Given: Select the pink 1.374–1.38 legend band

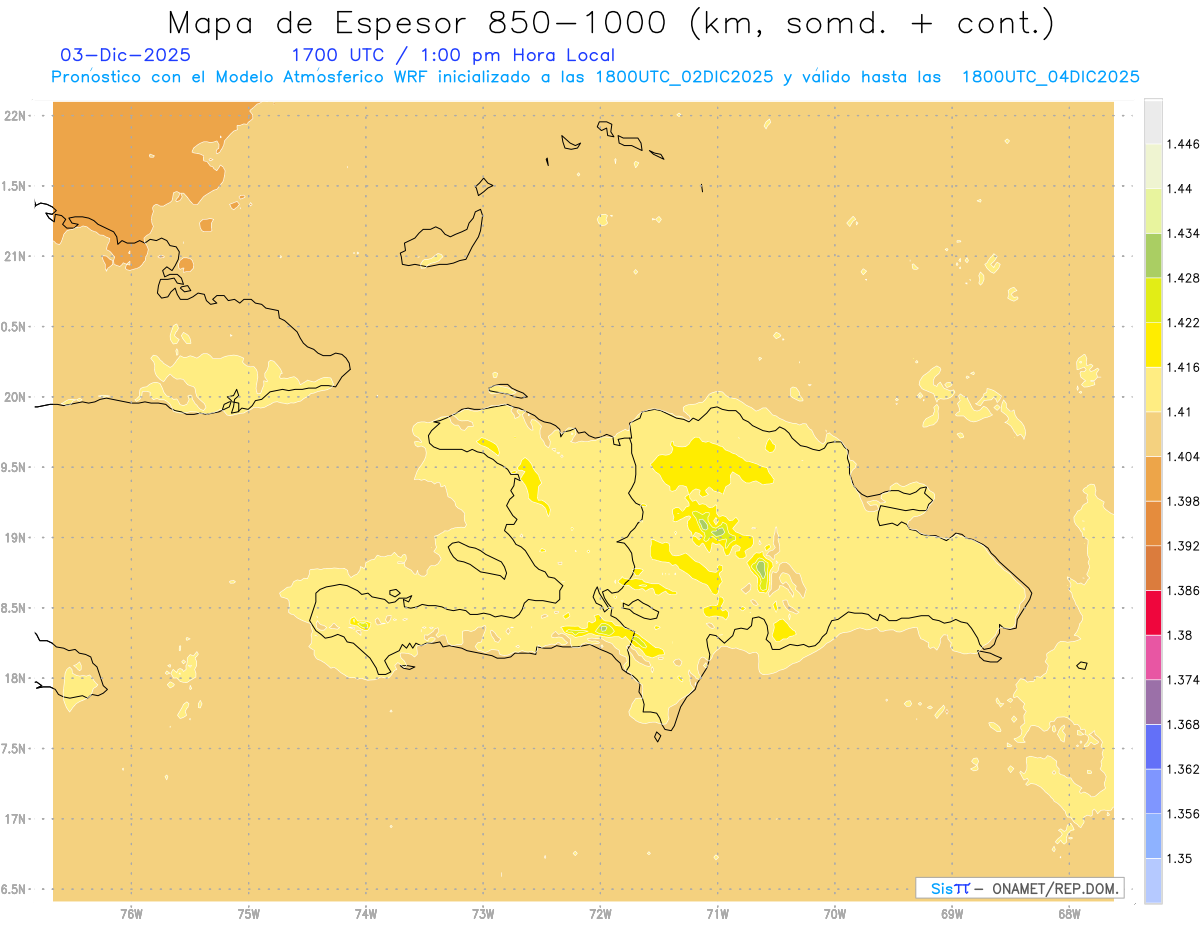Looking at the screenshot, I should click(x=1153, y=657).
